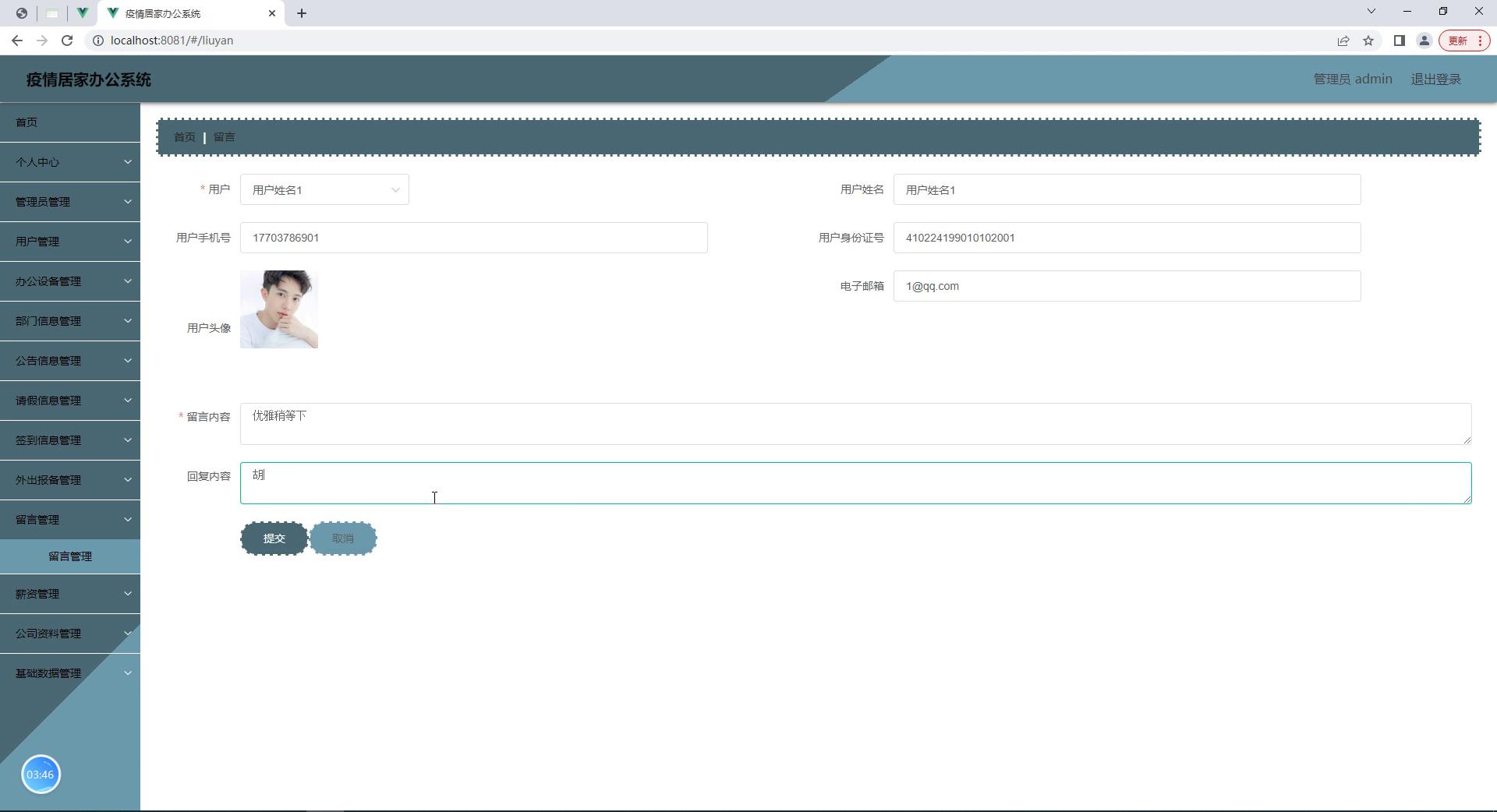Viewport: 1497px width, 812px height.
Task: Open the 用户 dropdown showing 用户姓名1
Action: [324, 189]
